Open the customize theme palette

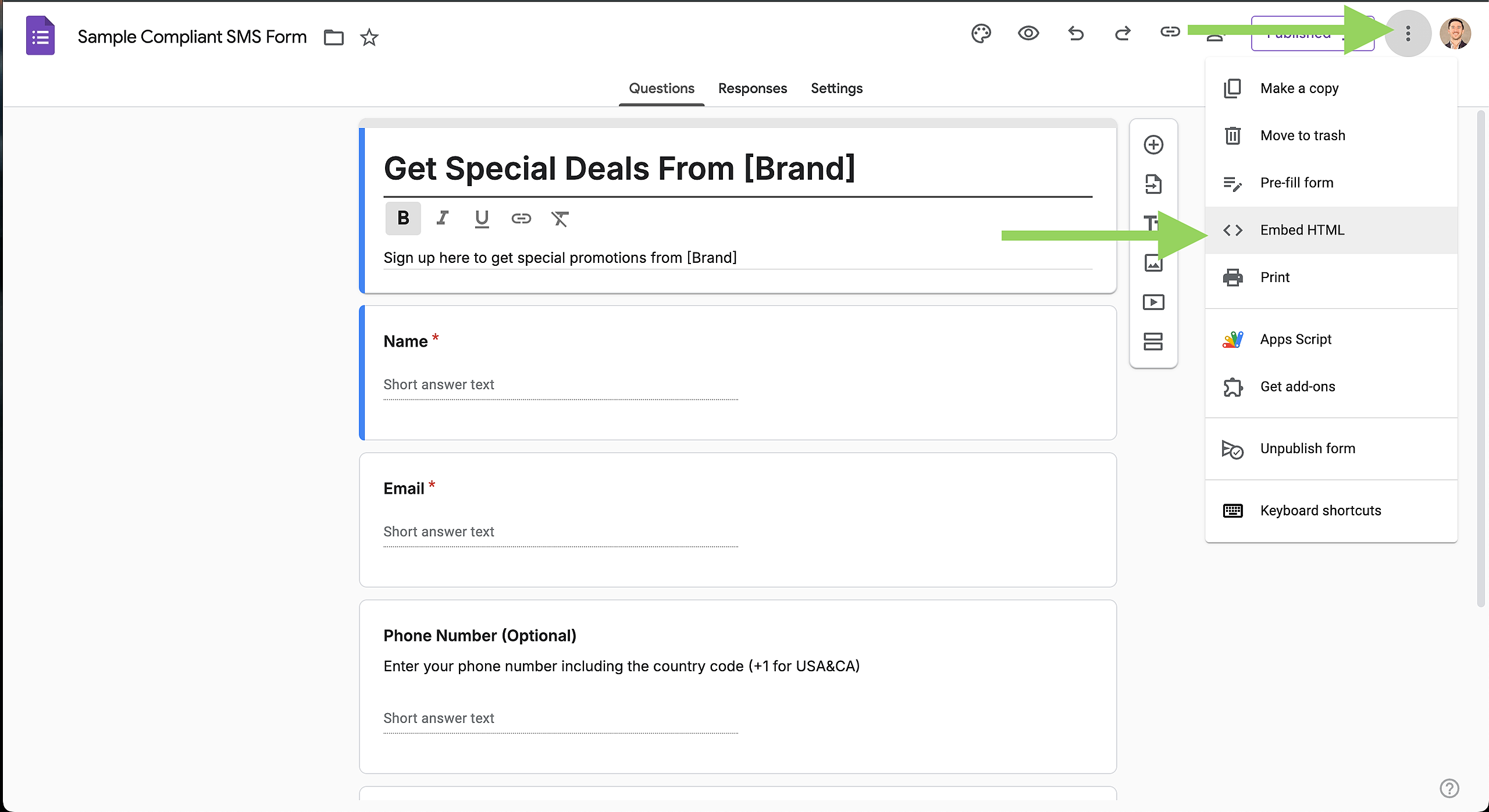981,34
